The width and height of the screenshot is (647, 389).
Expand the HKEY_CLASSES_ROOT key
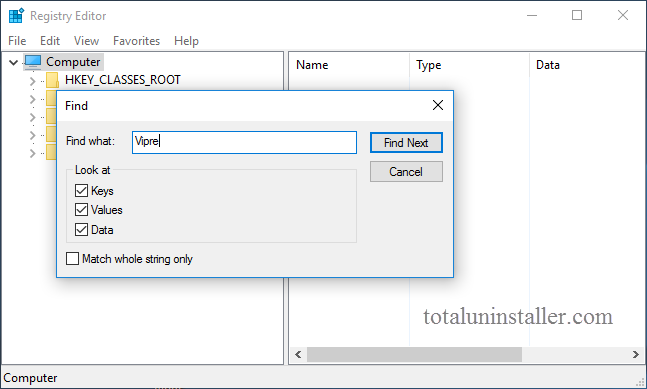pyautogui.click(x=33, y=81)
